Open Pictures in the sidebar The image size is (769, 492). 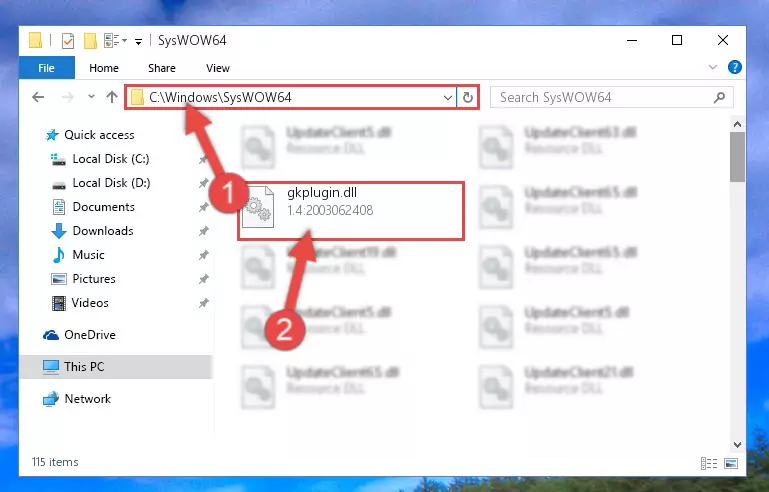click(x=94, y=279)
